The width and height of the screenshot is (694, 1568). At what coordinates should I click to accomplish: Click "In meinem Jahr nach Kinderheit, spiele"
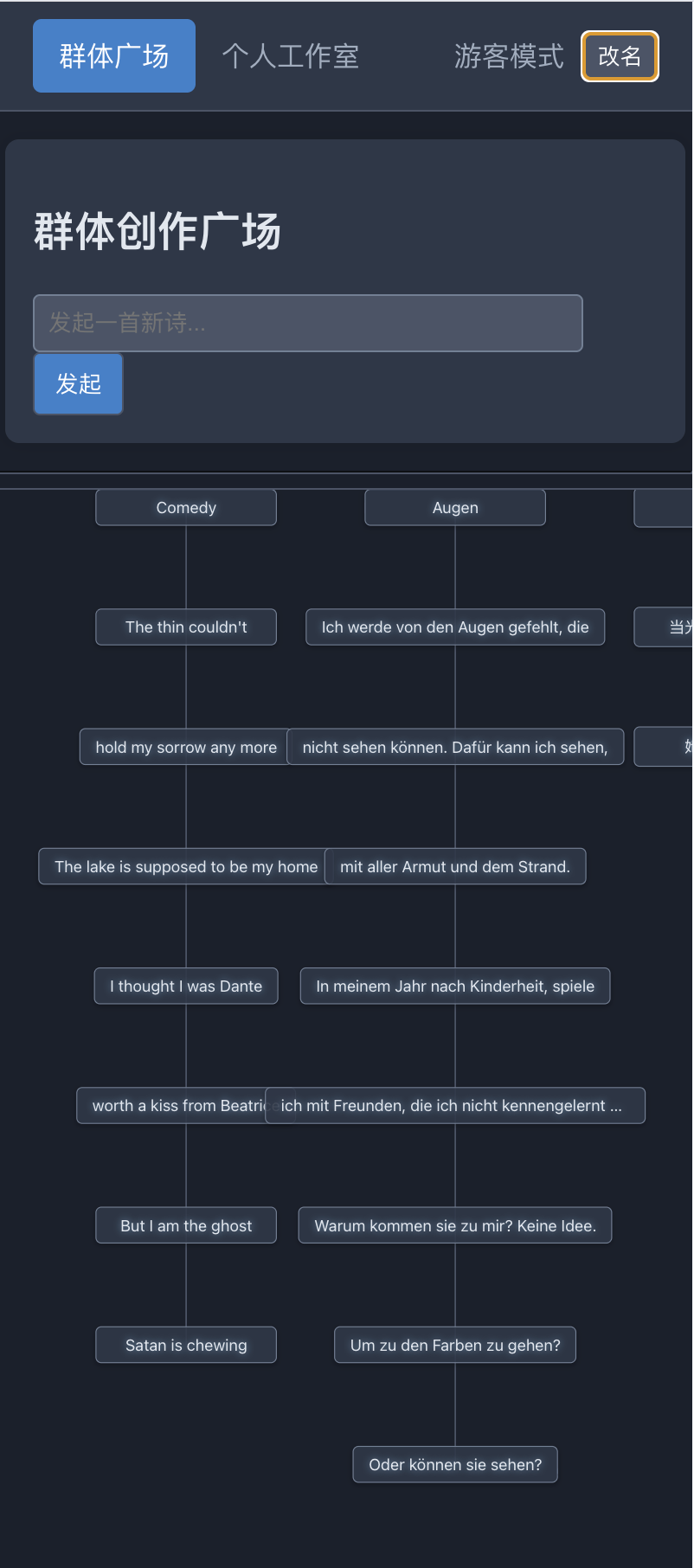tap(454, 986)
